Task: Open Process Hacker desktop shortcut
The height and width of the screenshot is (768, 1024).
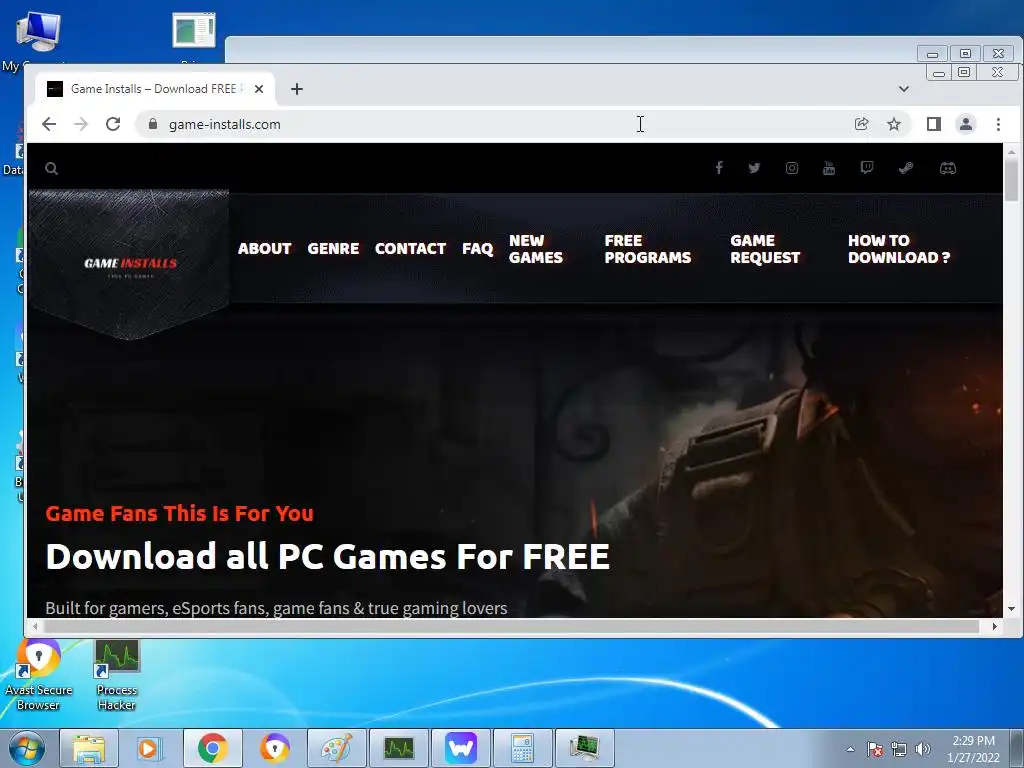Action: point(117,677)
